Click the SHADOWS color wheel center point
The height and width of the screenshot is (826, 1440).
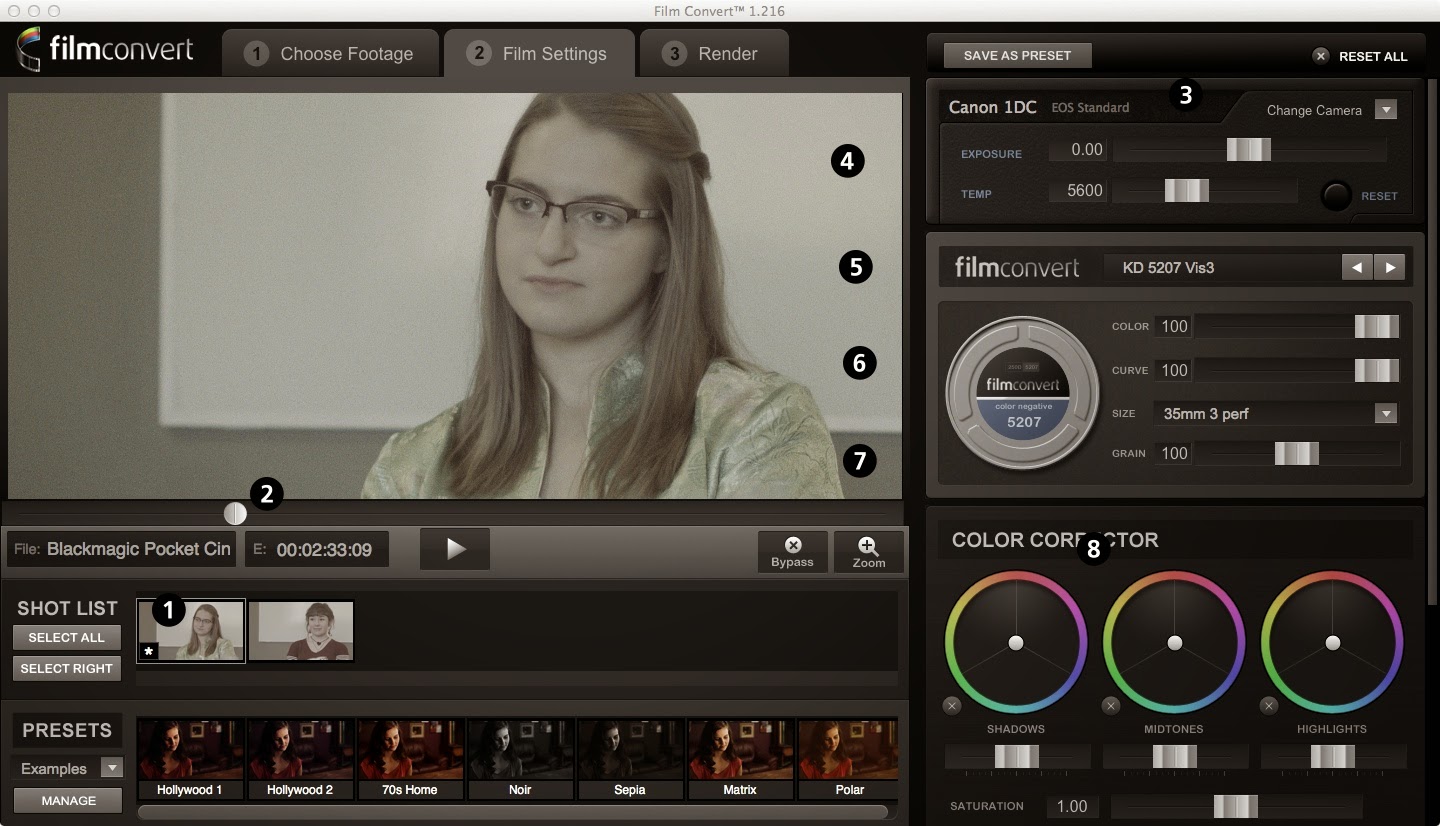(1016, 643)
